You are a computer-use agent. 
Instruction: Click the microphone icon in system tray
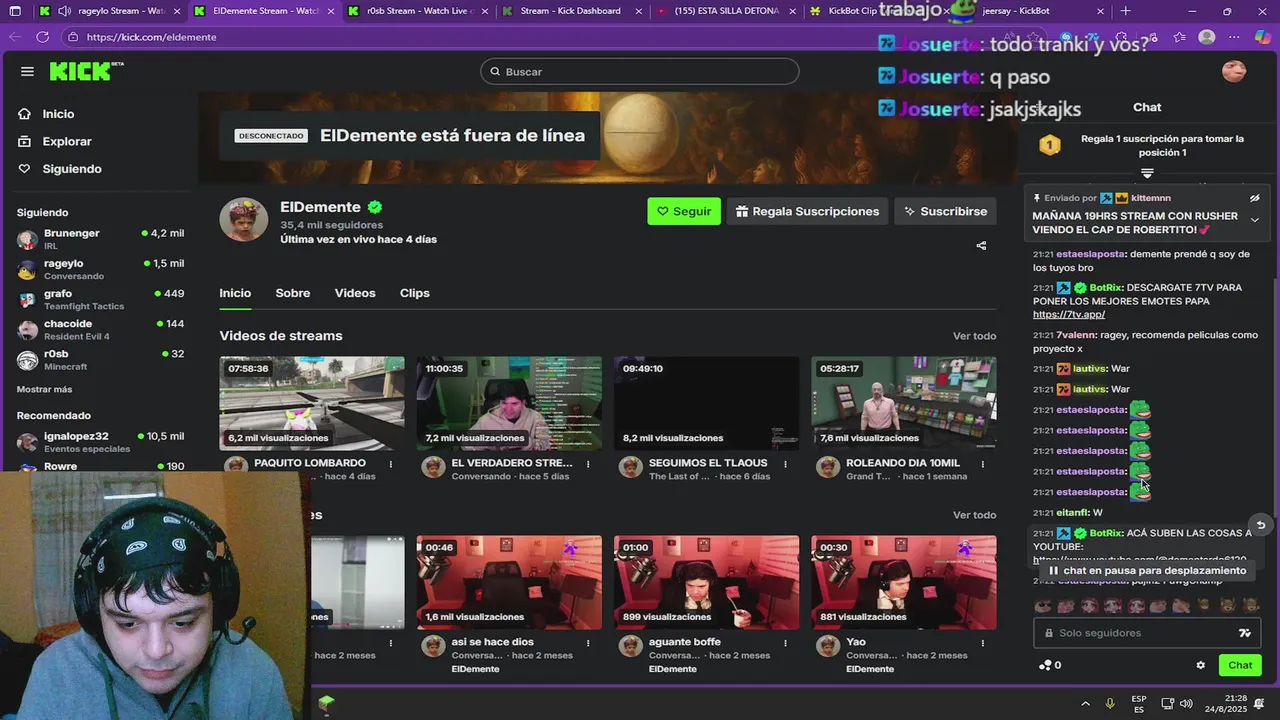(1109, 703)
